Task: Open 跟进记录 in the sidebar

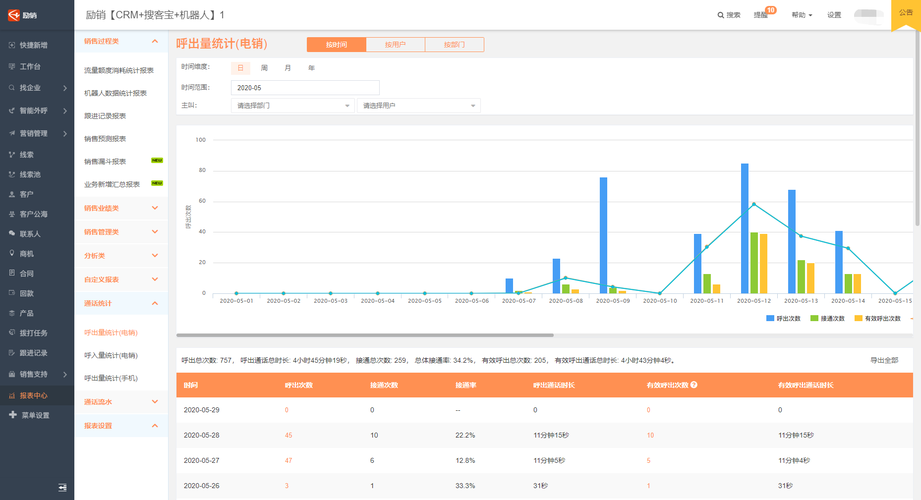Action: pos(33,353)
